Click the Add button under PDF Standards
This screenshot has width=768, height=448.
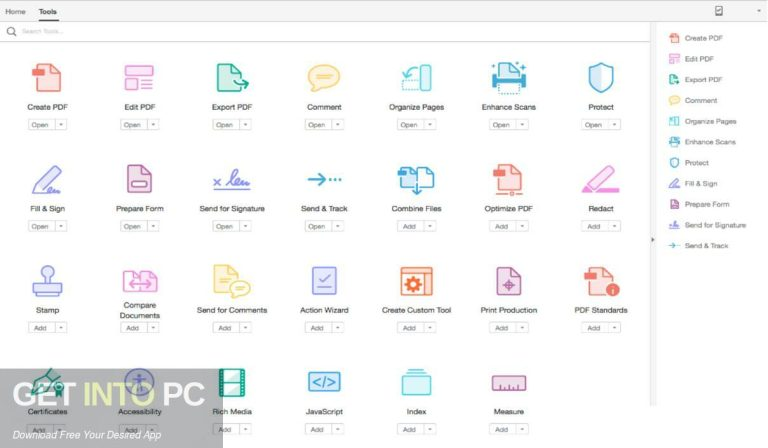pos(594,328)
